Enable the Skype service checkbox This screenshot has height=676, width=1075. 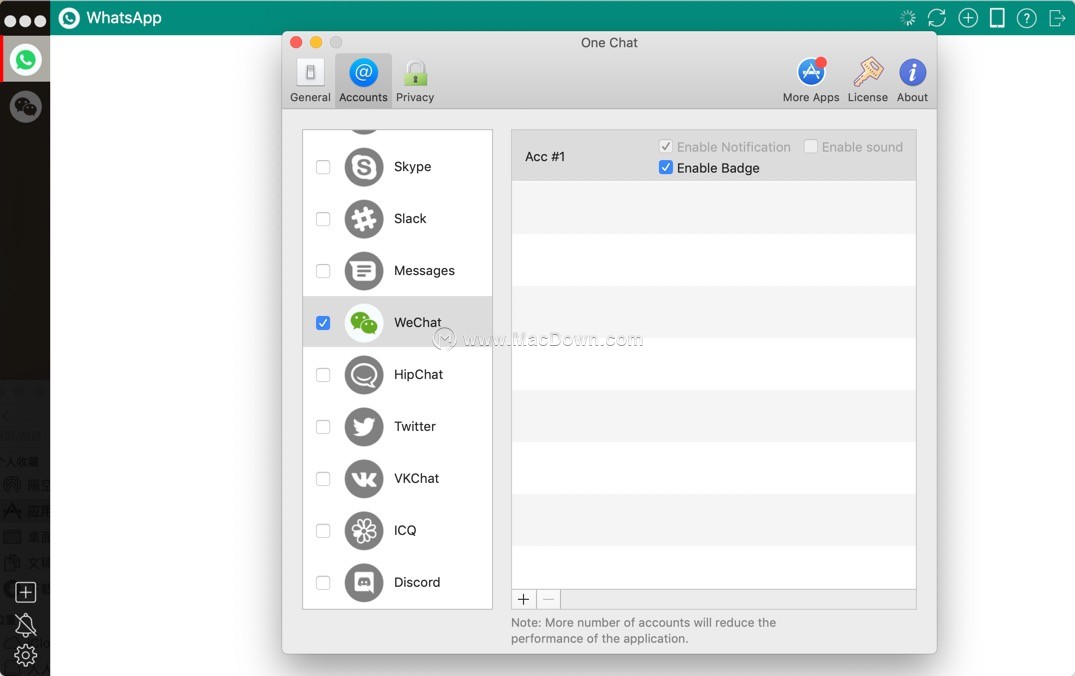(323, 167)
